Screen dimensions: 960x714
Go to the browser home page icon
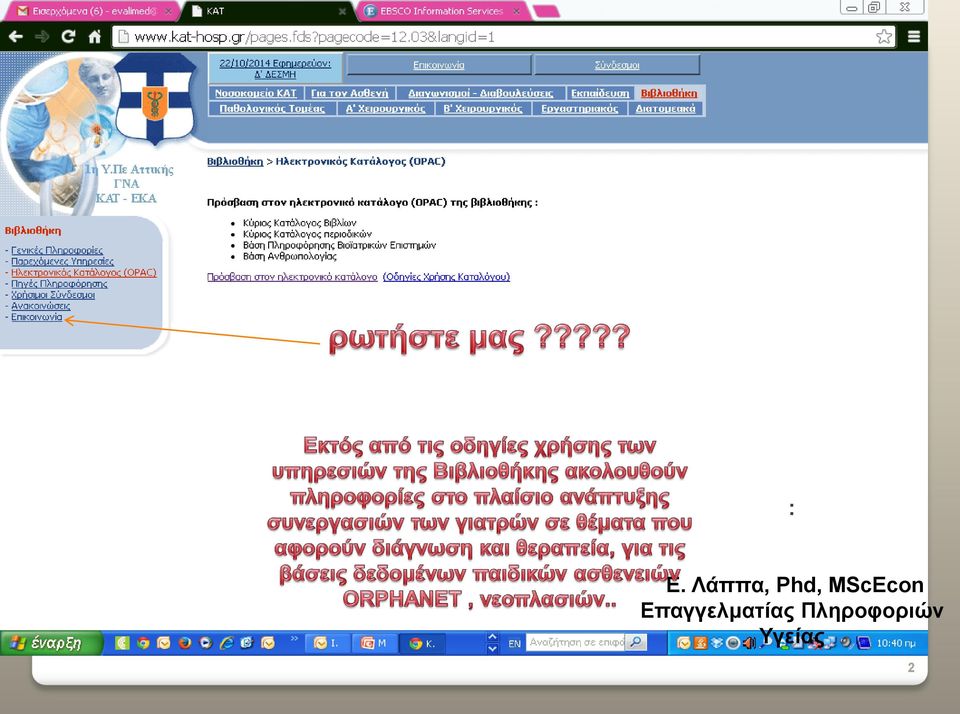click(94, 37)
